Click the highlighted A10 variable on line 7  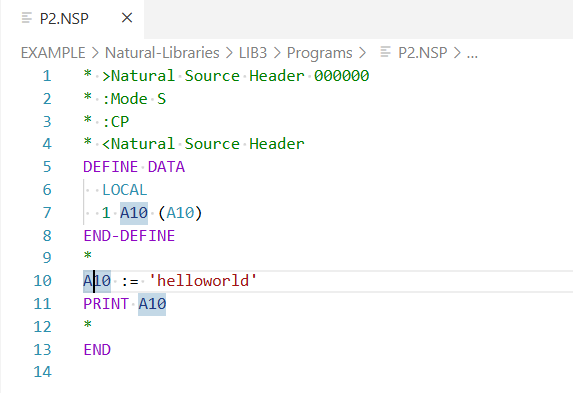click(134, 213)
